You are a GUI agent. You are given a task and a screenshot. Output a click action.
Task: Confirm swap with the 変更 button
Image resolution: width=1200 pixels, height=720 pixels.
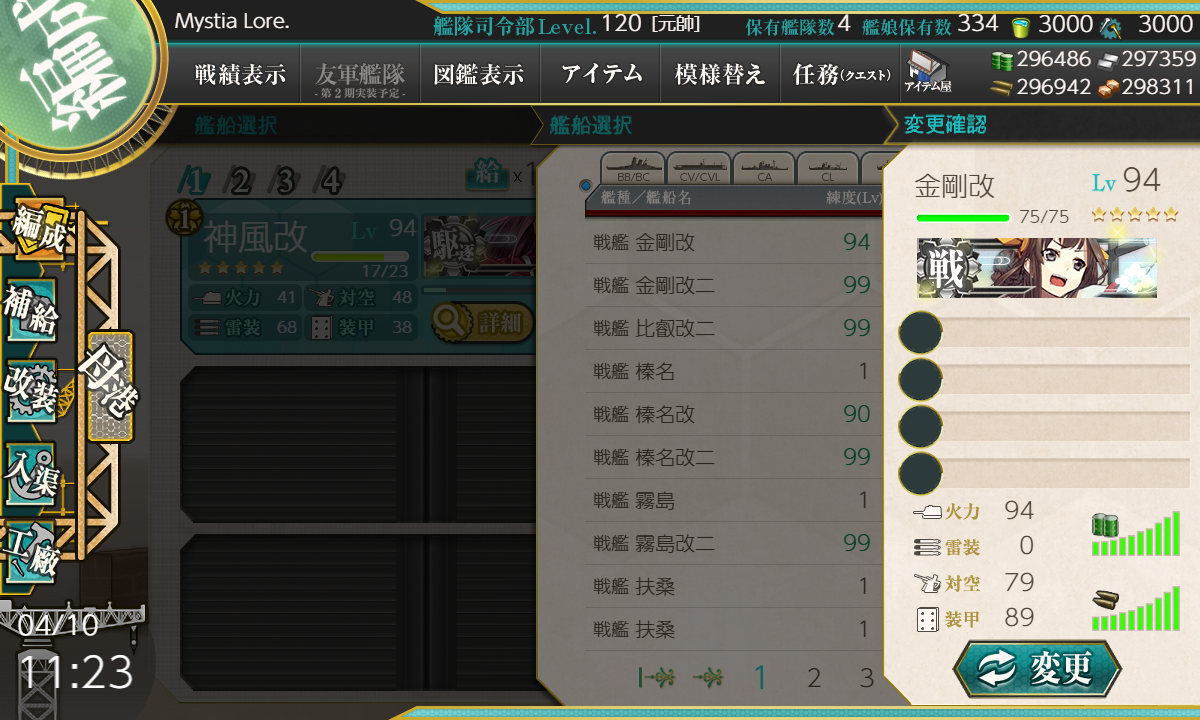(x=1038, y=670)
